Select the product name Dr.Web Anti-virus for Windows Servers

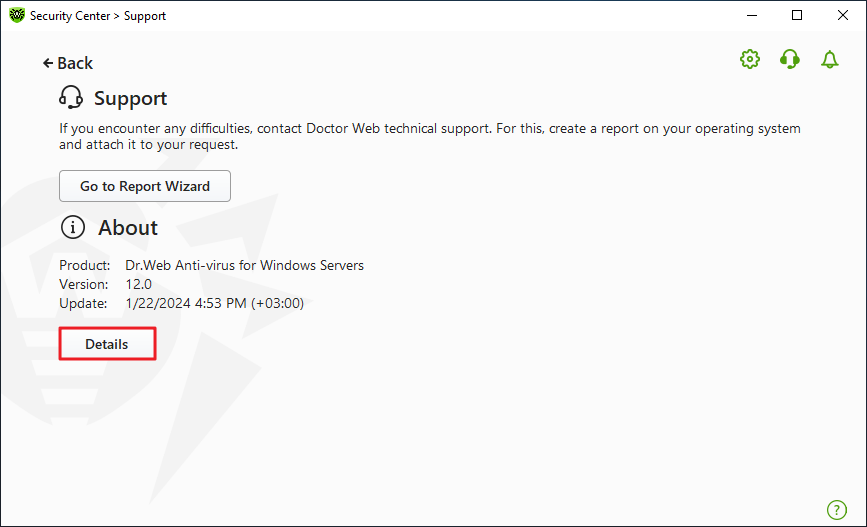click(244, 265)
